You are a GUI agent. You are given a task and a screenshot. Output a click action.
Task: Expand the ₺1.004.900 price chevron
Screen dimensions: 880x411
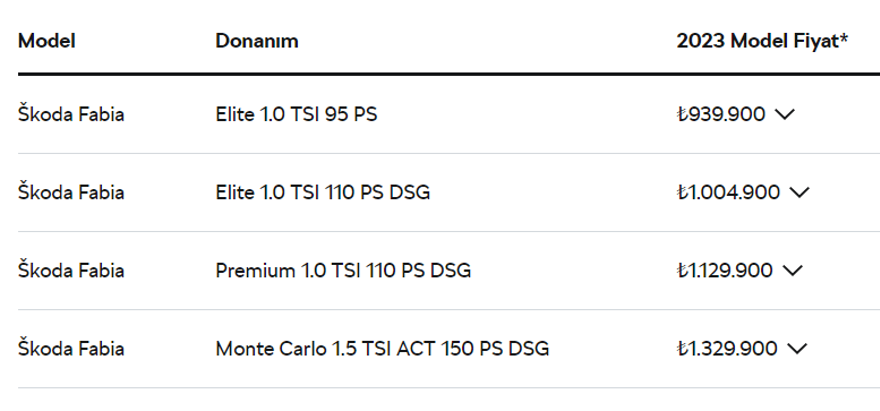pyautogui.click(x=800, y=192)
